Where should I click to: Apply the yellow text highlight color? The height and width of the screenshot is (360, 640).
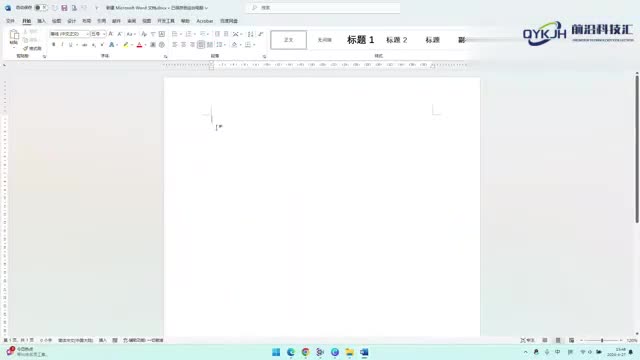(126, 45)
